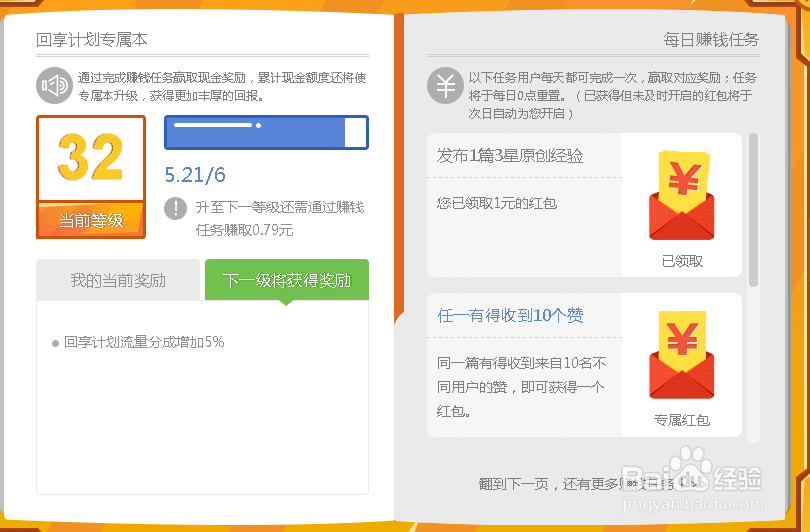
Task: Click the gray bullet before 回享计划流量分成增加5%
Action: 55,343
